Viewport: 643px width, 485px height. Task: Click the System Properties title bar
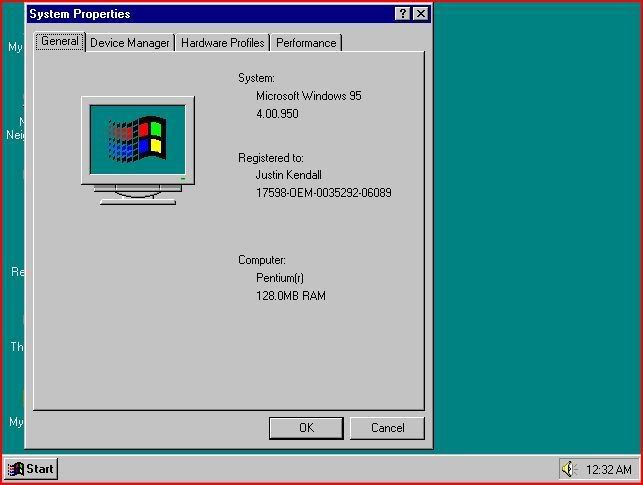(x=200, y=14)
